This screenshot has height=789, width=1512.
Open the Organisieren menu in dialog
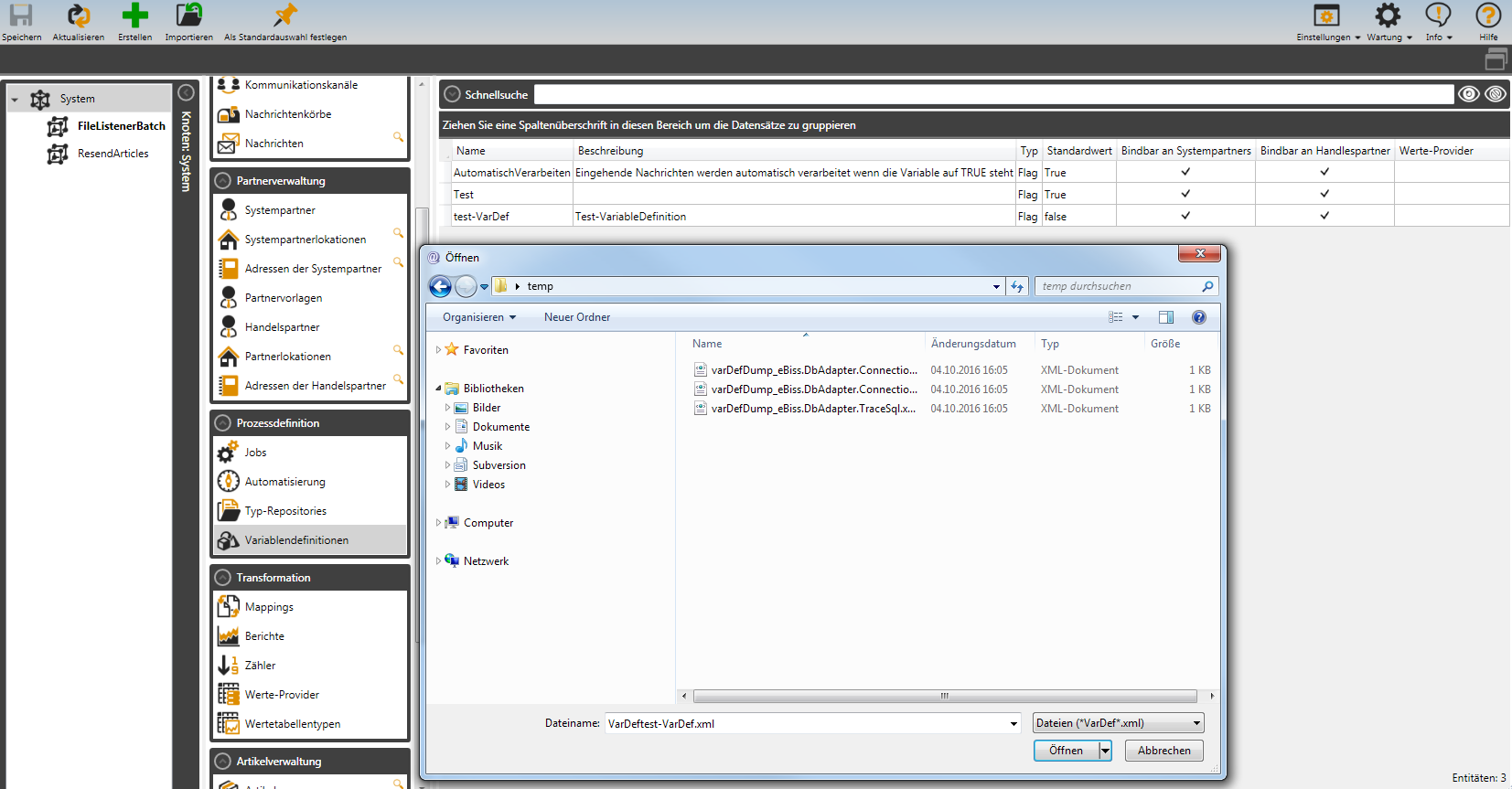point(479,317)
